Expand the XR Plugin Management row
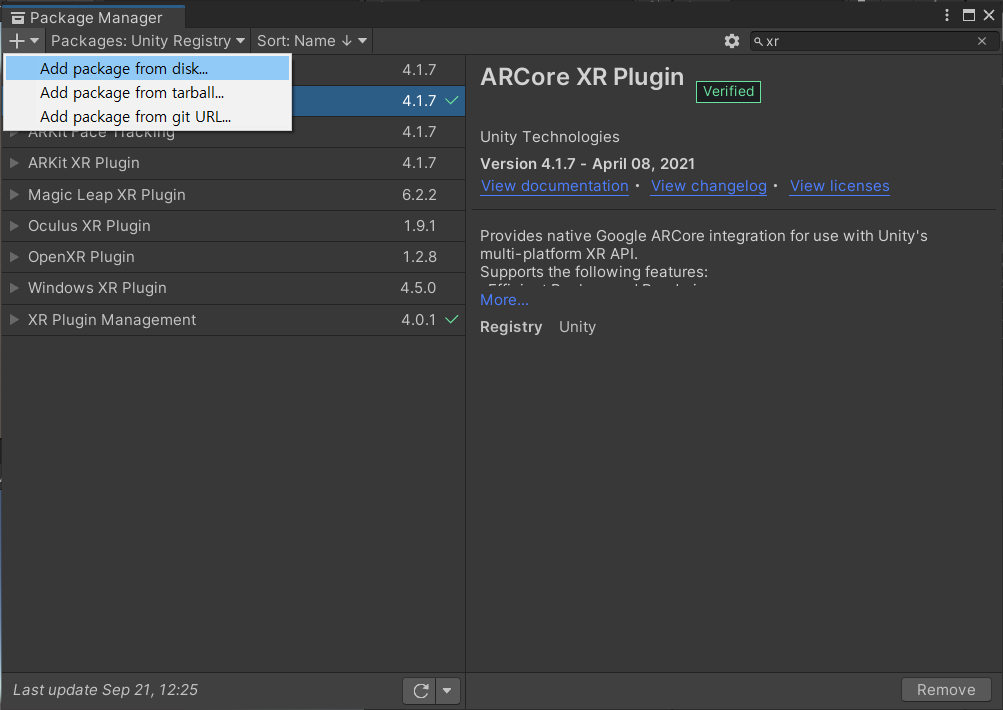The width and height of the screenshot is (1003, 710). (x=14, y=319)
